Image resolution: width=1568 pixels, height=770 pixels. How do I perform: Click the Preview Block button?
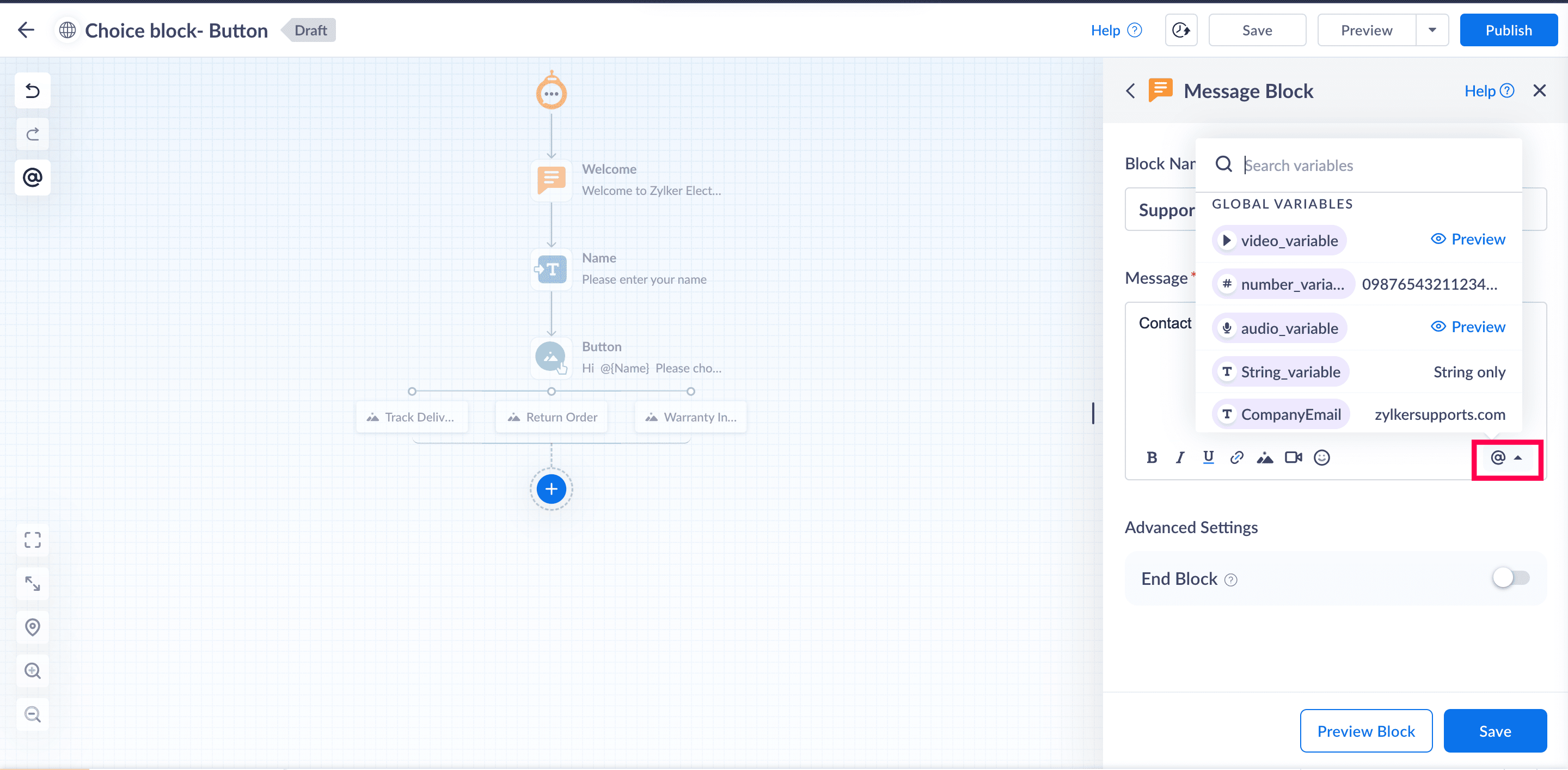pyautogui.click(x=1365, y=731)
